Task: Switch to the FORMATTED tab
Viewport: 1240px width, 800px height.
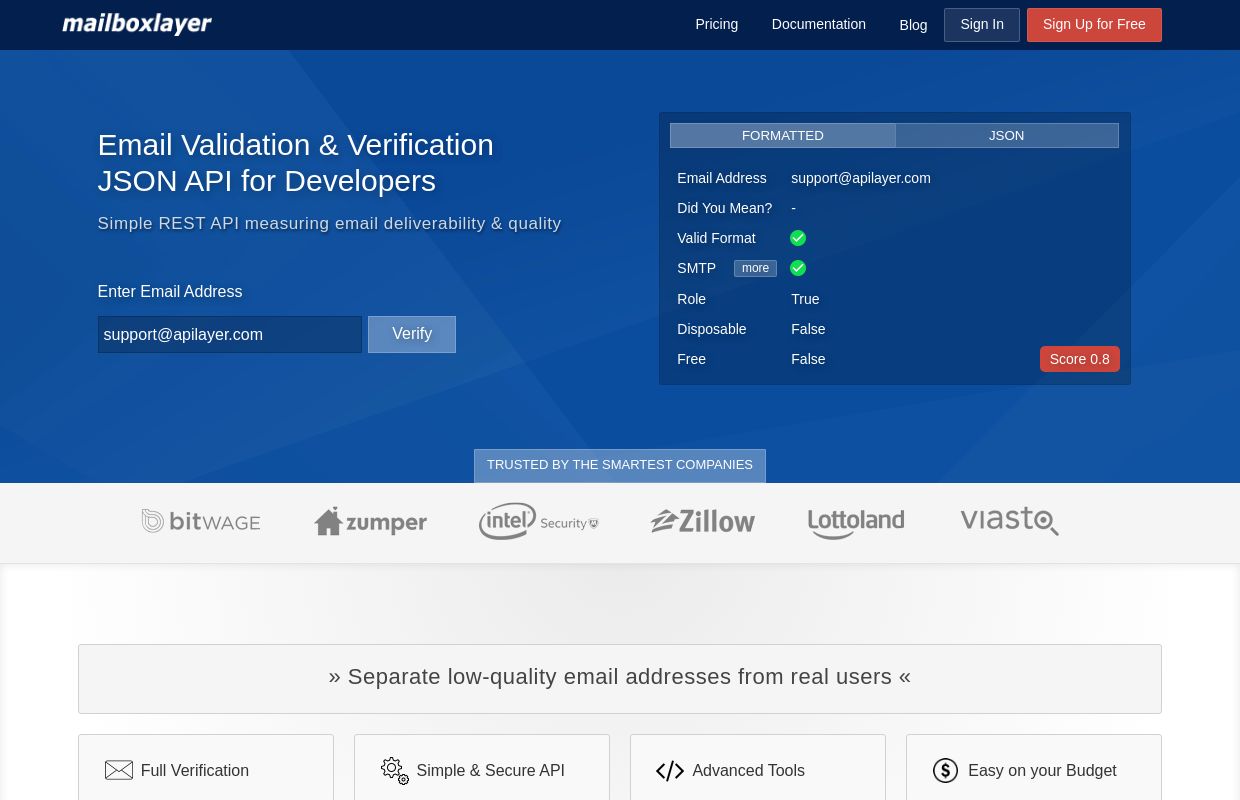Action: point(783,135)
